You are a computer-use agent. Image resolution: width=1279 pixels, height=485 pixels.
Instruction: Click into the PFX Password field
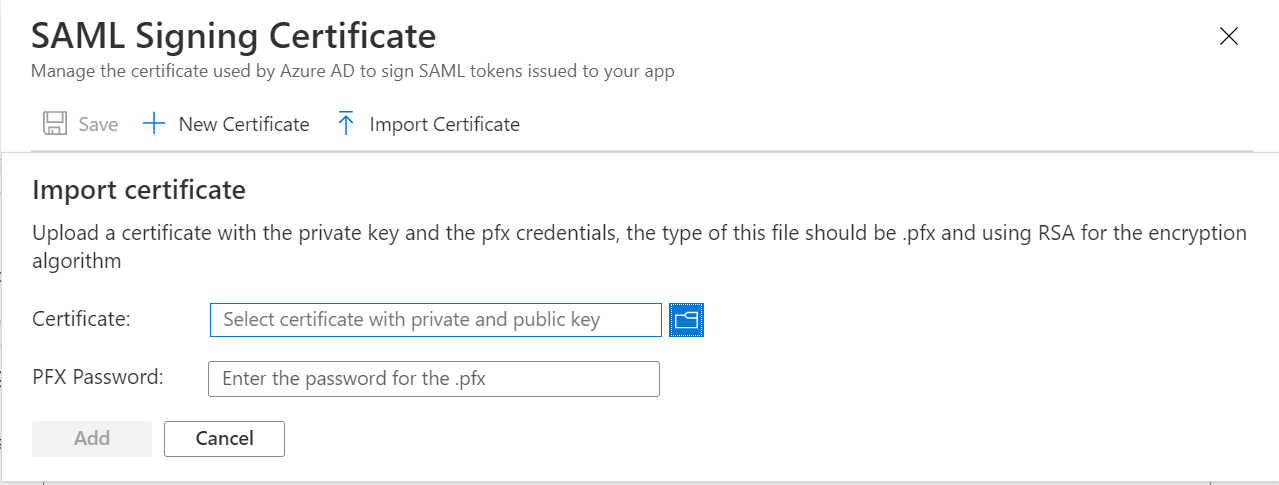tap(433, 379)
